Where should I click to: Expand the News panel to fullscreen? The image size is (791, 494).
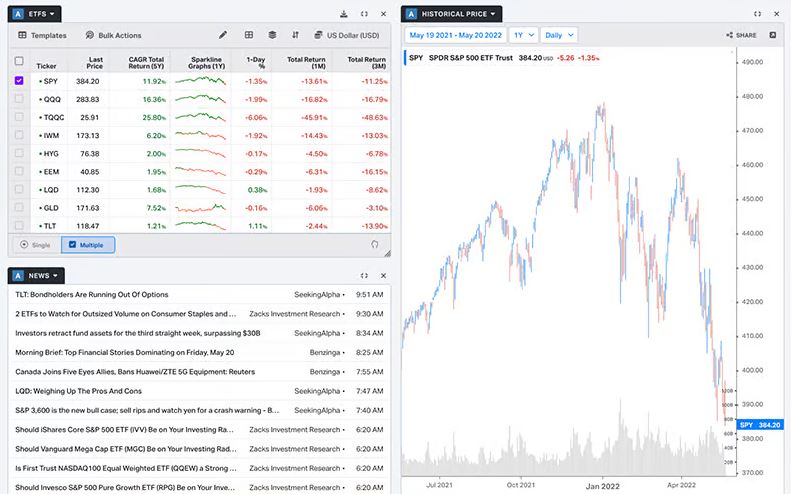coord(364,276)
